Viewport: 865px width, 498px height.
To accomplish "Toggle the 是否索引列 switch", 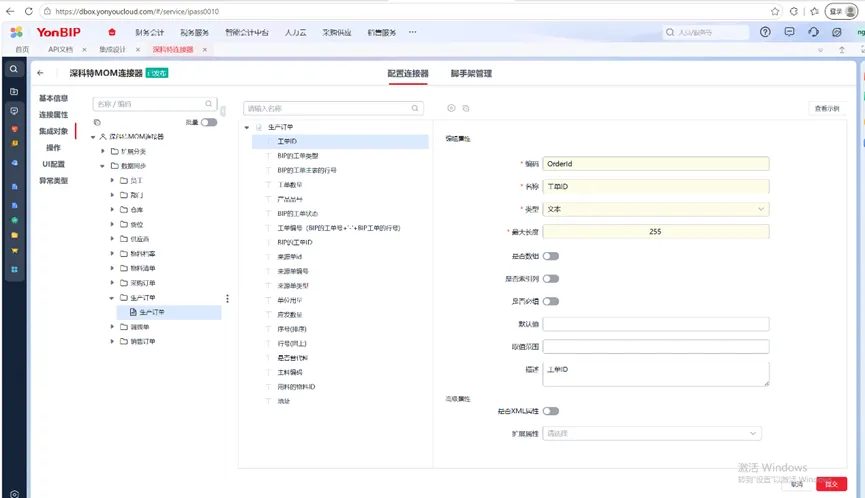I will point(551,279).
